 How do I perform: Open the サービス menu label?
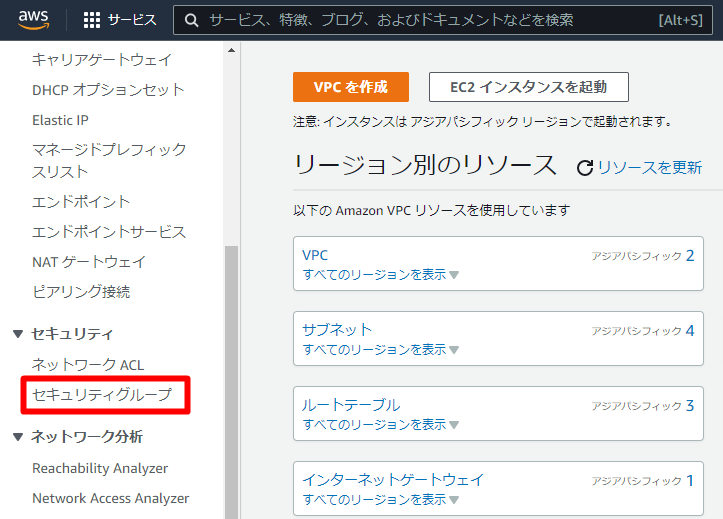click(132, 20)
